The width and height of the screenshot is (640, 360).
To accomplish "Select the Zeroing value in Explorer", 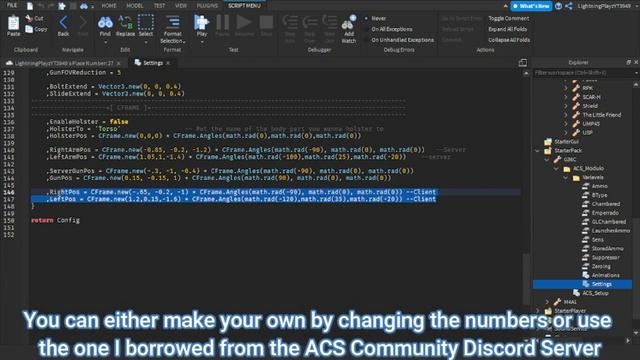I will 601,266.
